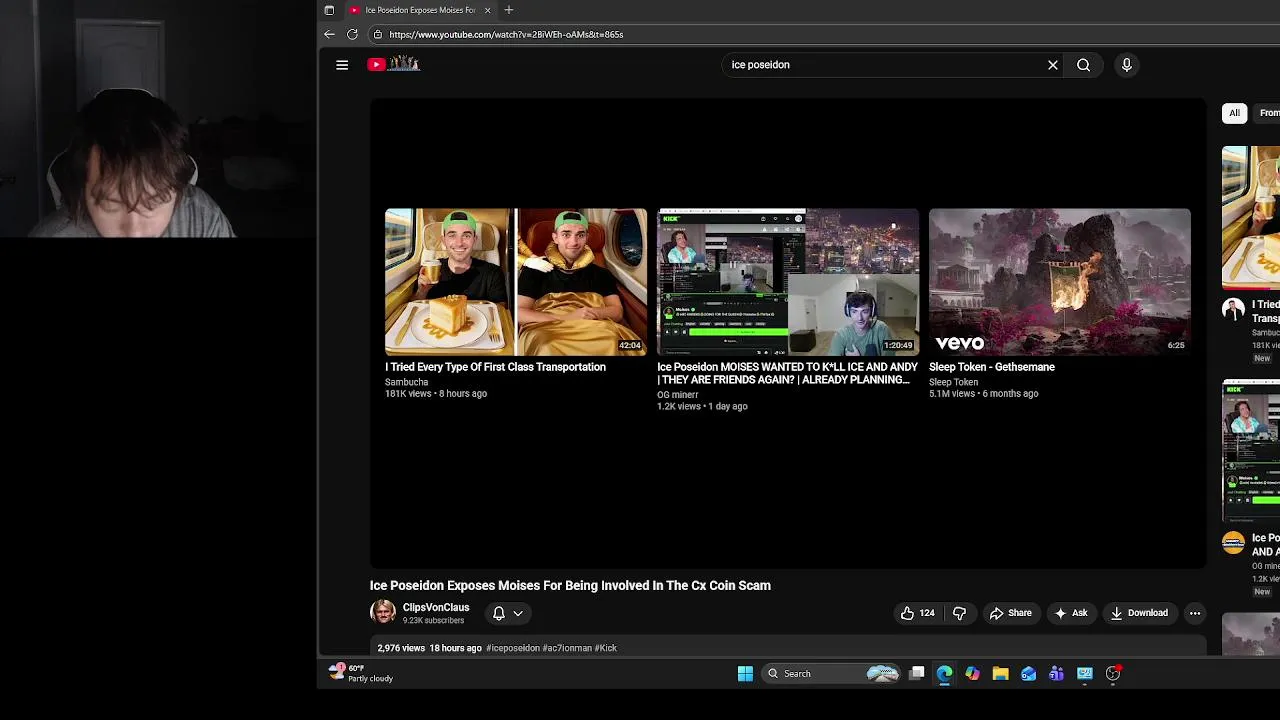Download the video

click(1139, 613)
